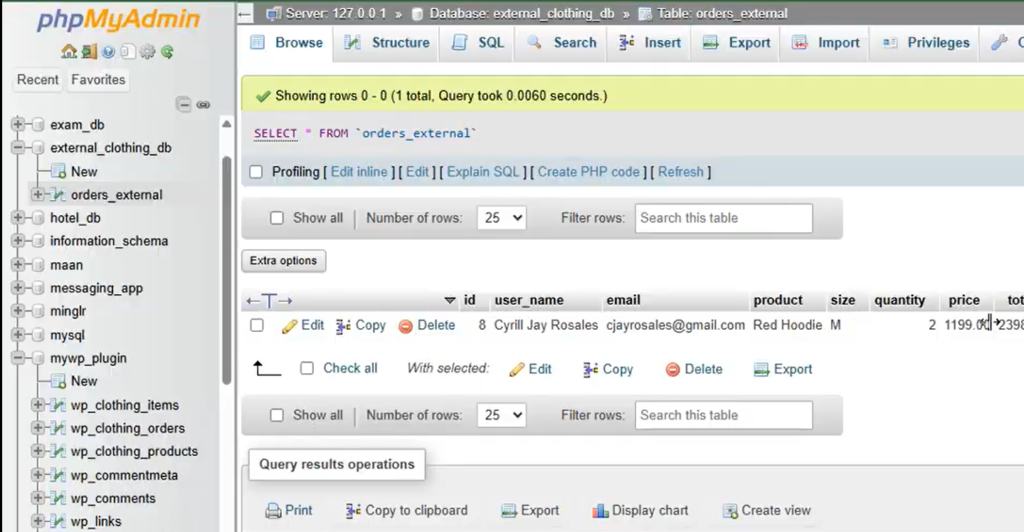Tick the upper Show all checkbox

(277, 218)
